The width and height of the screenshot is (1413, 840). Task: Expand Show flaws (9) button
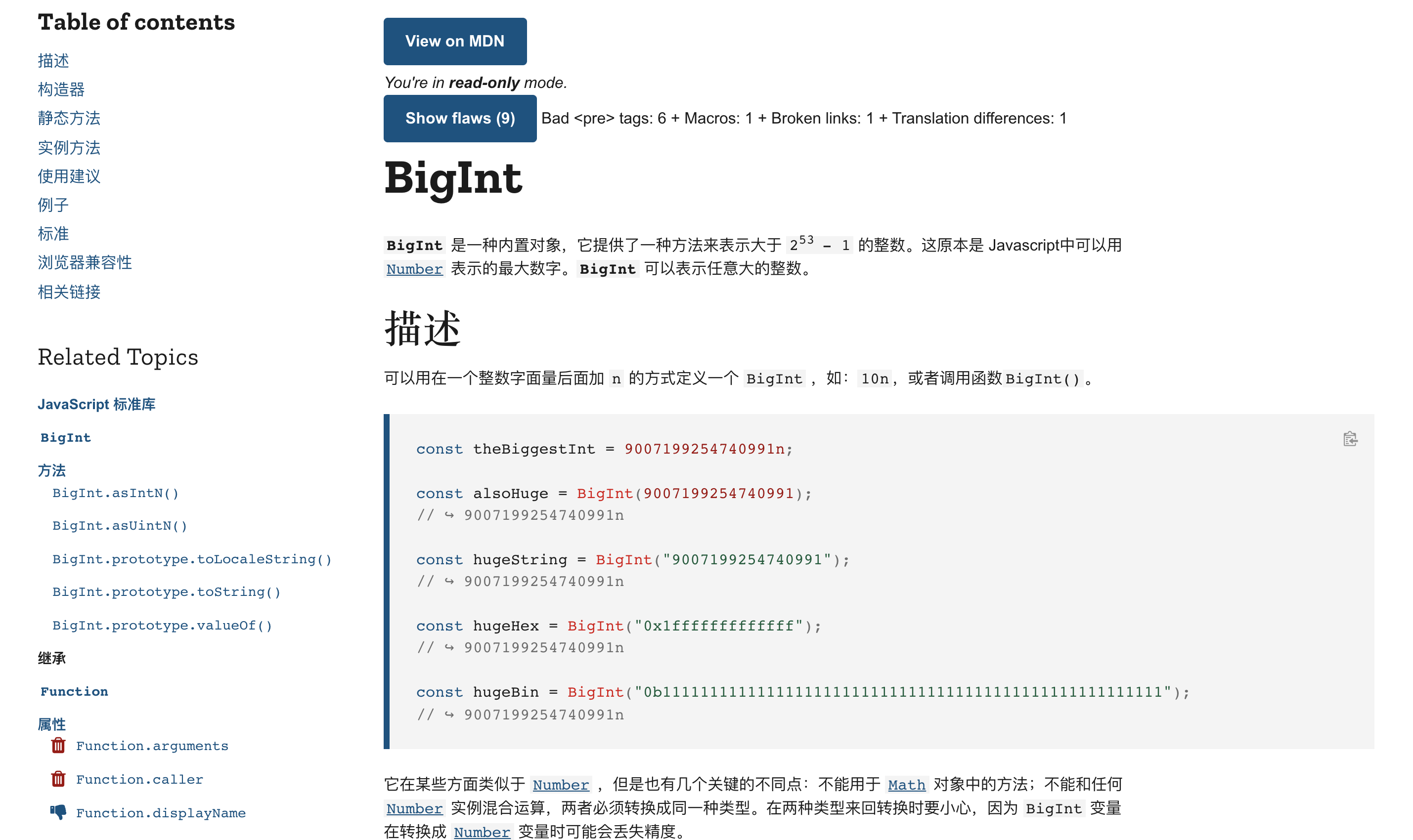459,118
